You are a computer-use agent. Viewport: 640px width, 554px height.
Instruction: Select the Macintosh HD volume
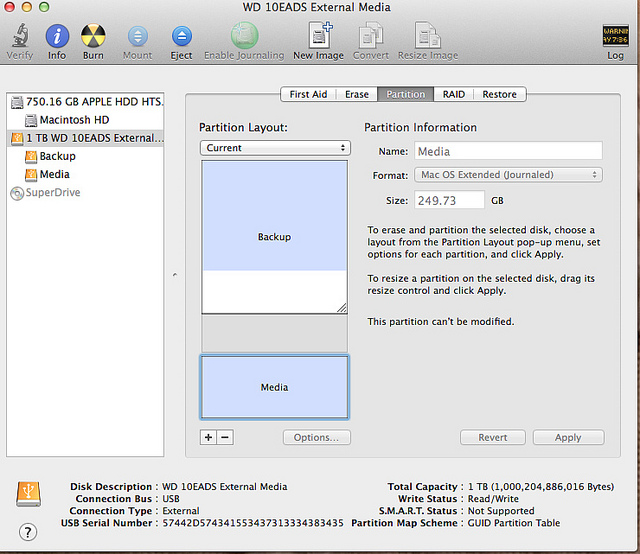pos(85,120)
